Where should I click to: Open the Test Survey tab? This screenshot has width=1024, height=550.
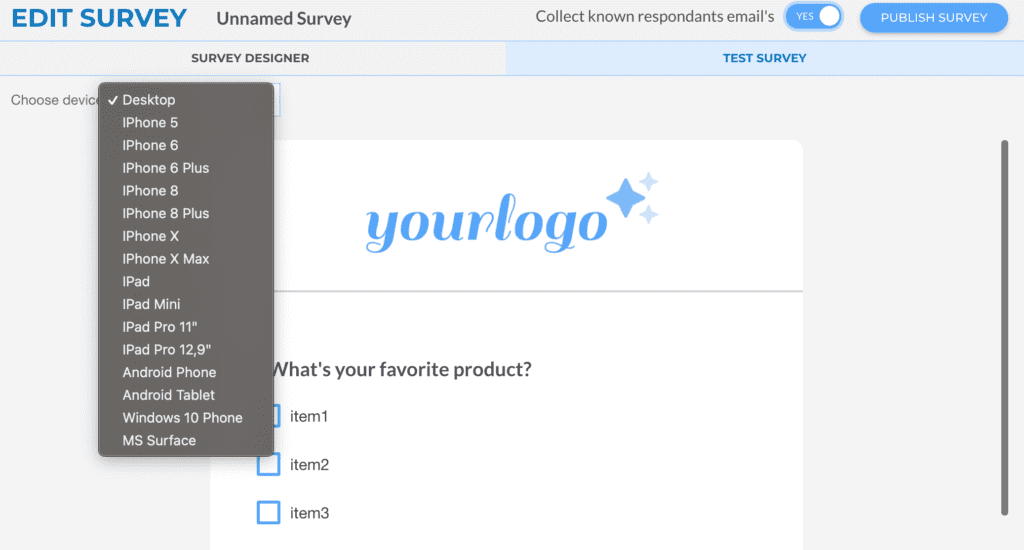click(x=764, y=58)
